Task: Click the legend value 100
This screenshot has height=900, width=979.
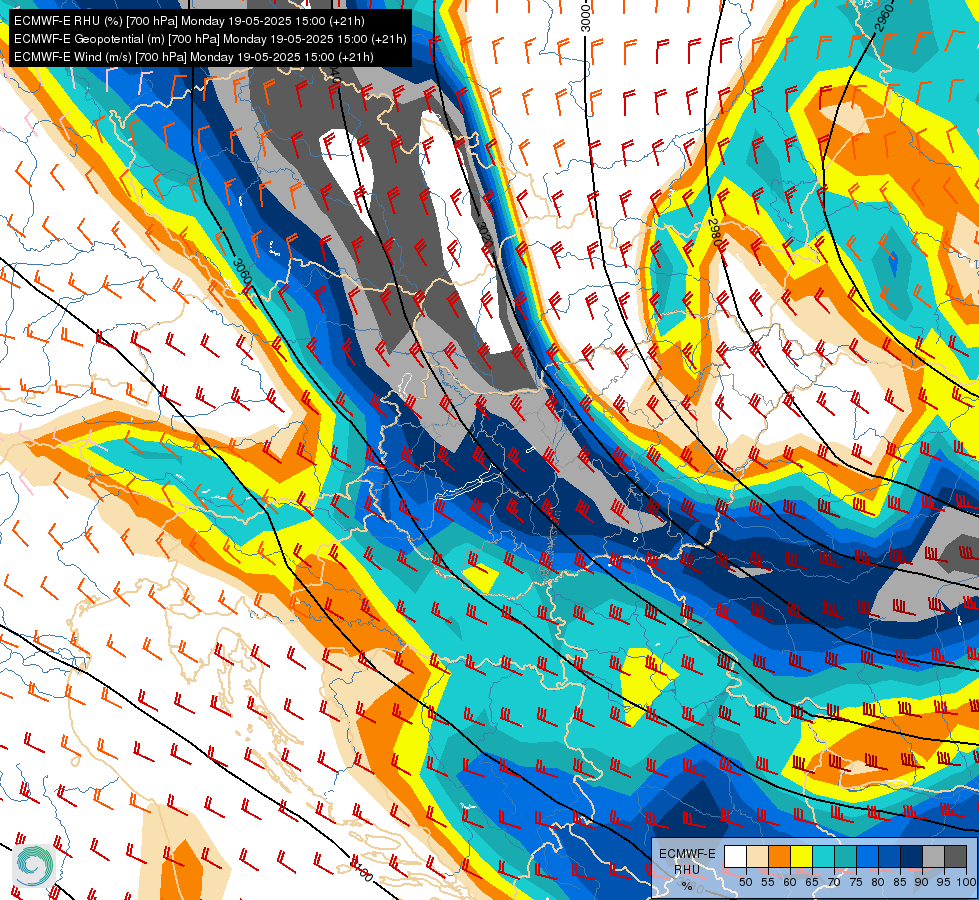Action: tap(966, 882)
